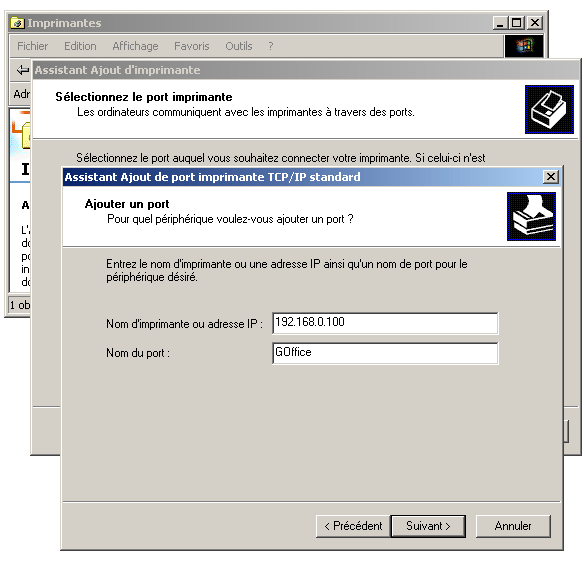586x565 pixels.
Task: Open the Favoris menu
Action: [192, 46]
